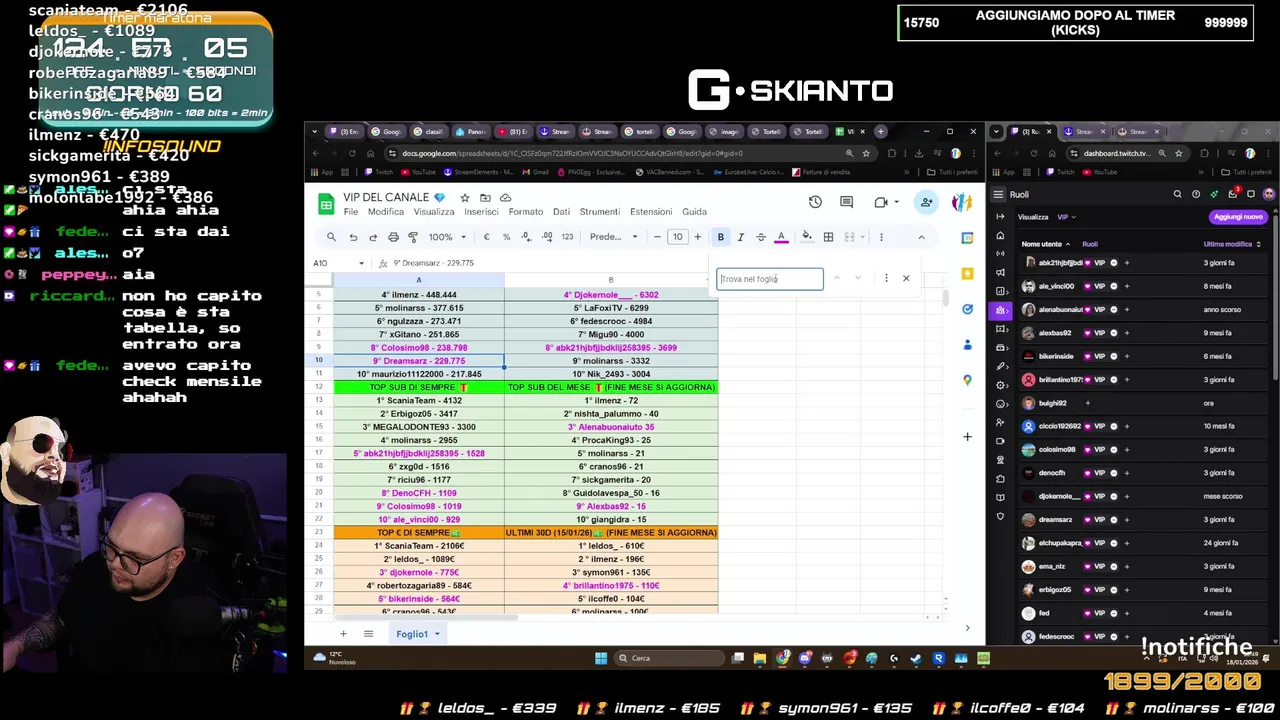
Task: Click the font size 10 field
Action: [677, 237]
